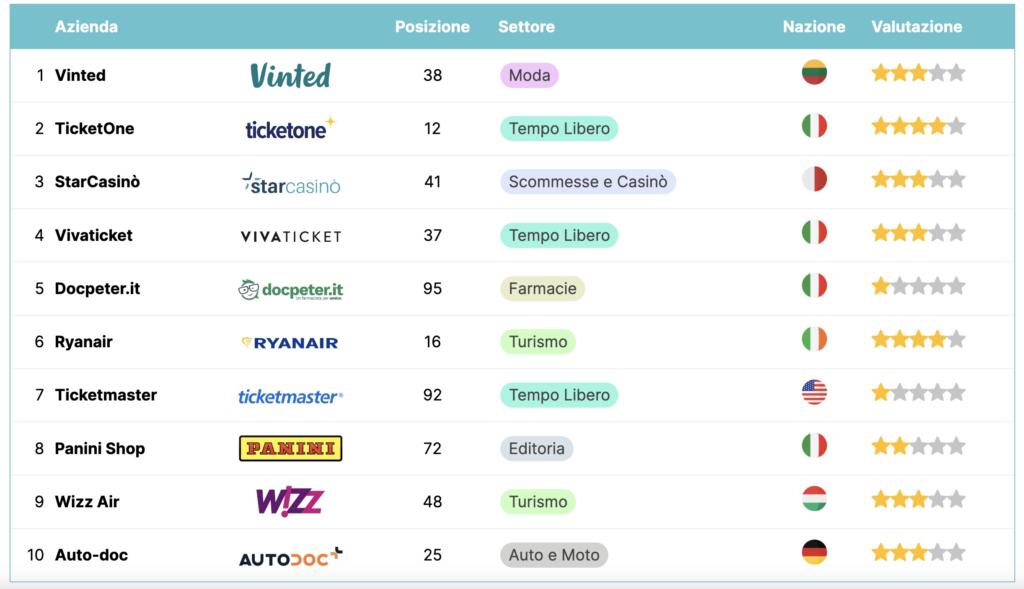
Task: Select the Scommesse e Casinò sector tag
Action: 588,182
